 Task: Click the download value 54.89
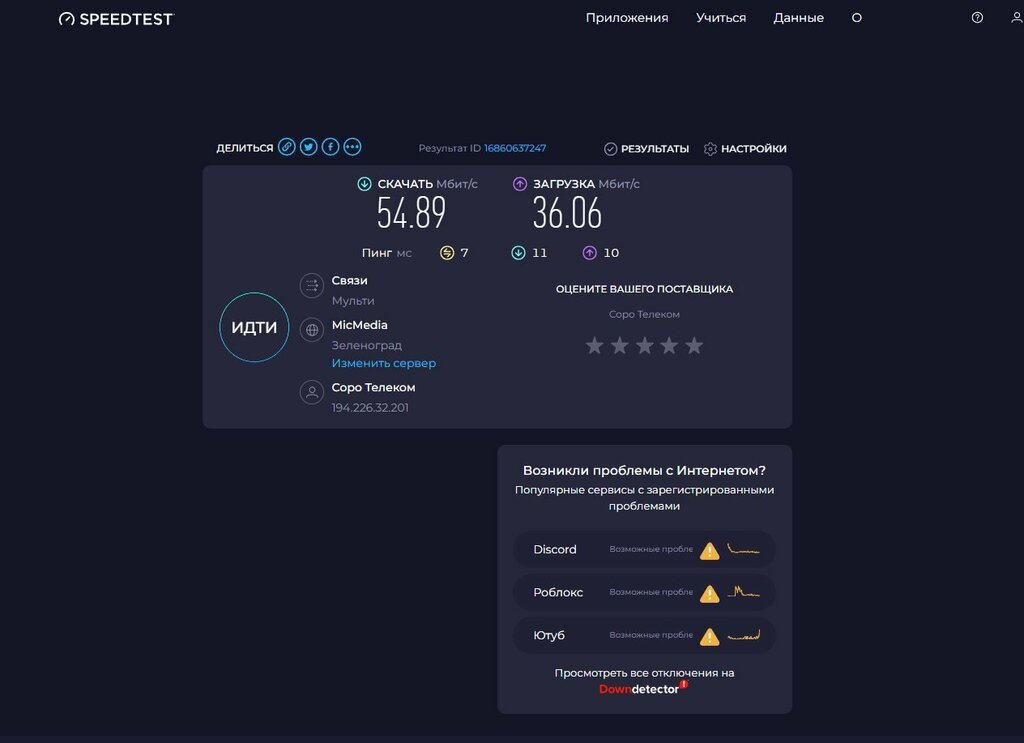point(411,213)
